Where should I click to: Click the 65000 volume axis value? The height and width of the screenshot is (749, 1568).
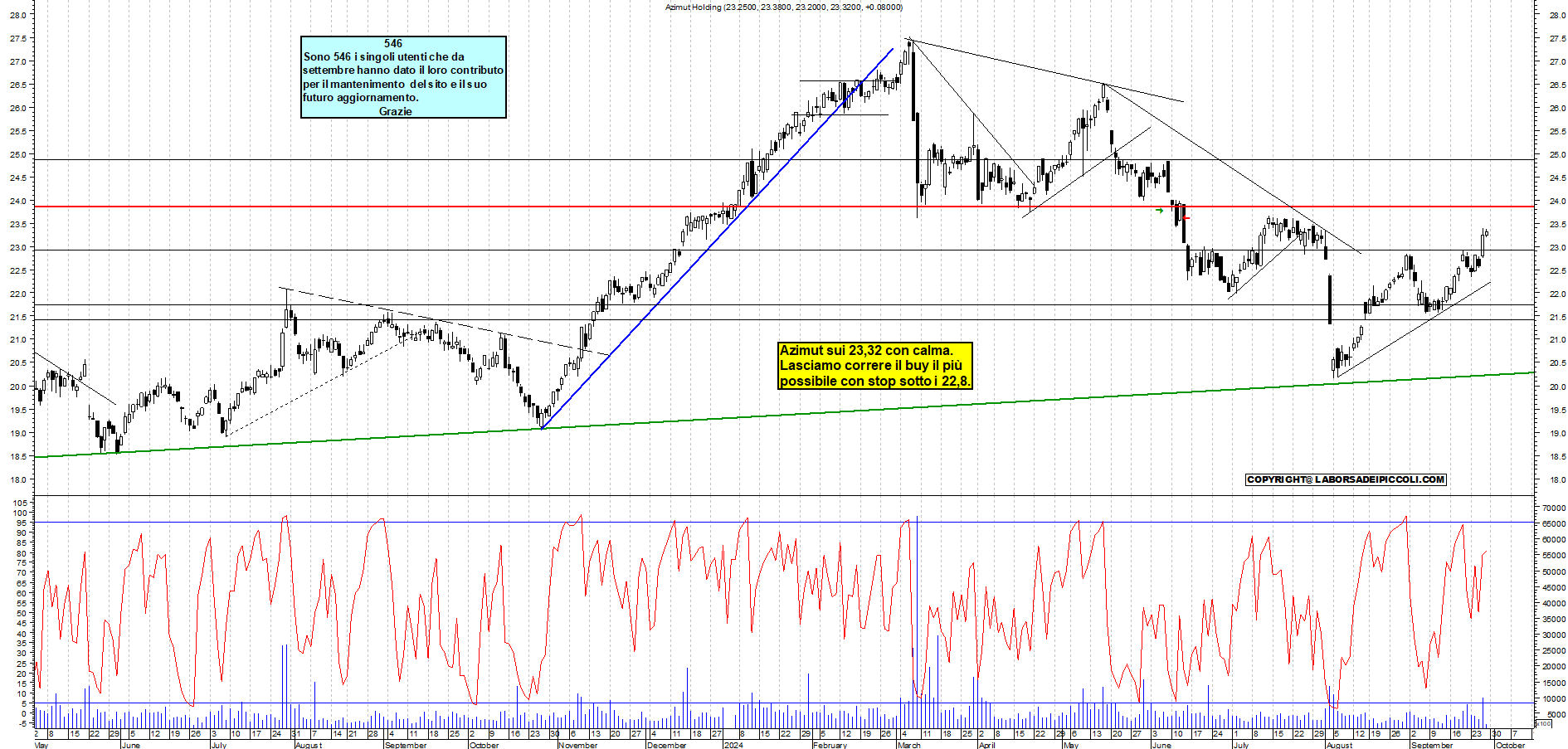[1554, 523]
